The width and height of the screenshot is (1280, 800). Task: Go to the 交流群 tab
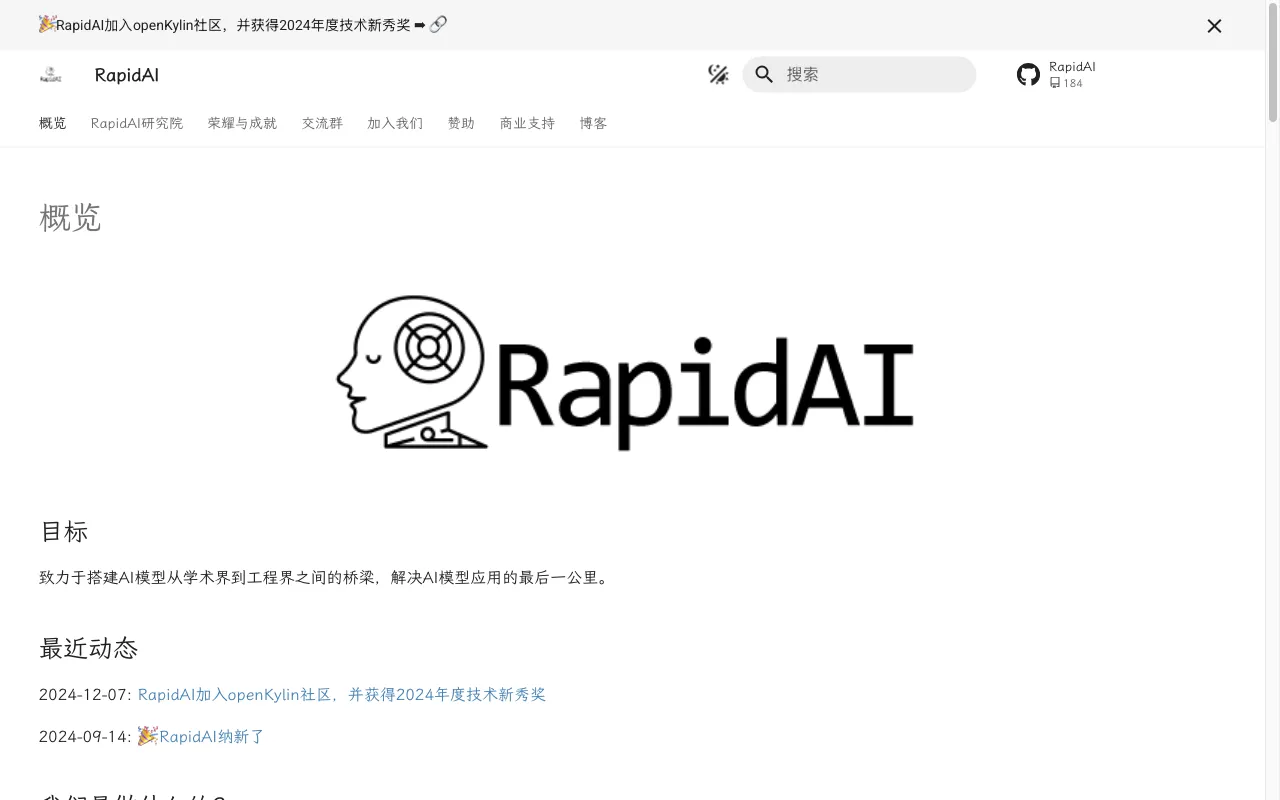(322, 123)
